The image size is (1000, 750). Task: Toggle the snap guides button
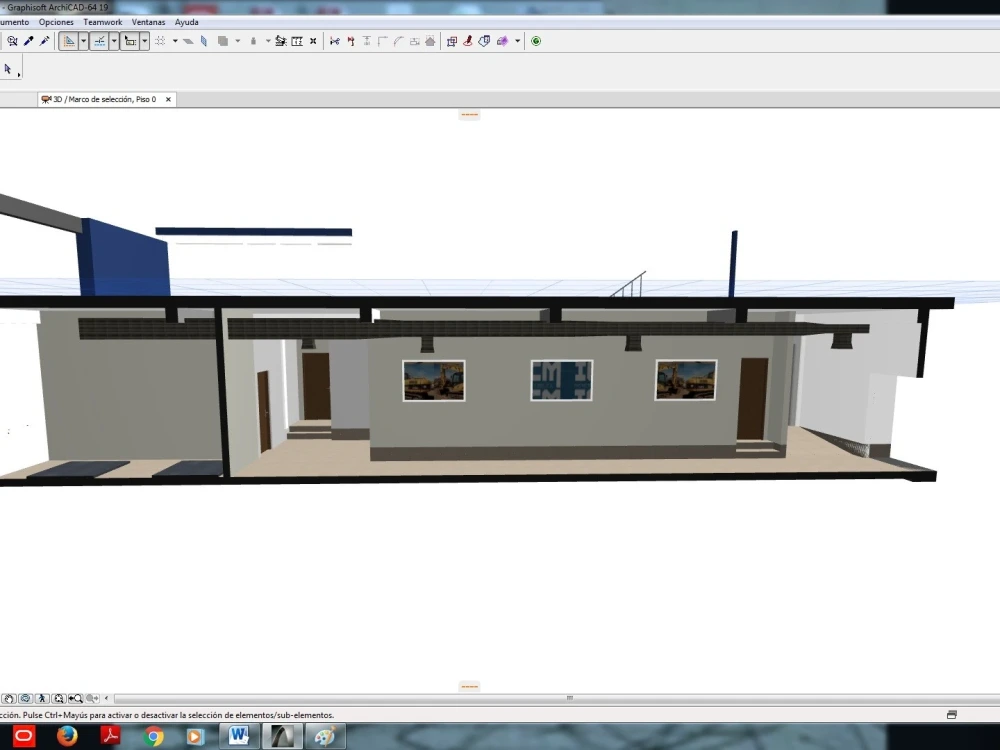[99, 41]
